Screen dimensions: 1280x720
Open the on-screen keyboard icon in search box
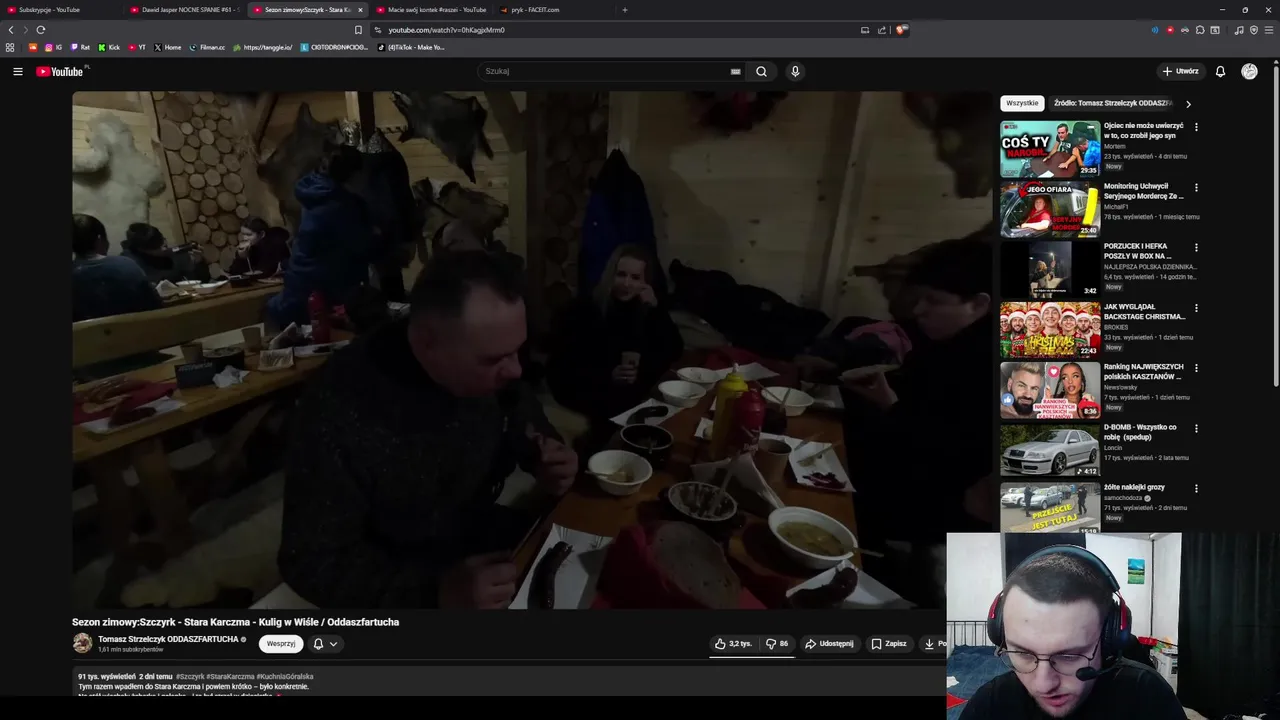(x=735, y=71)
